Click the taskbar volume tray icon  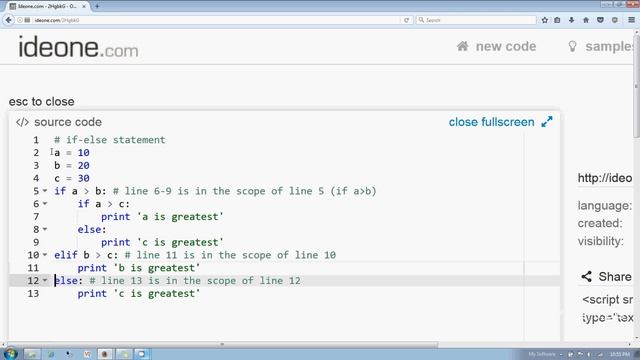589,354
